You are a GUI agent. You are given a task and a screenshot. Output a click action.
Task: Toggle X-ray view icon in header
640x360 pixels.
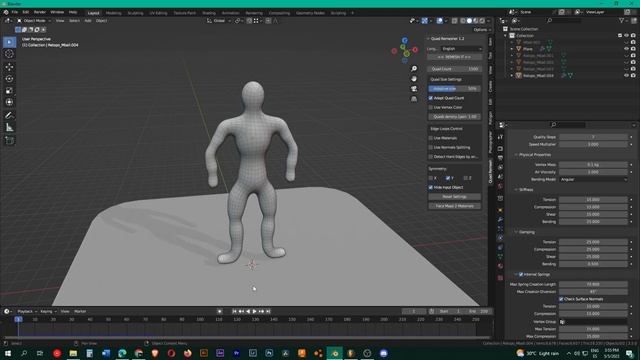(454, 20)
